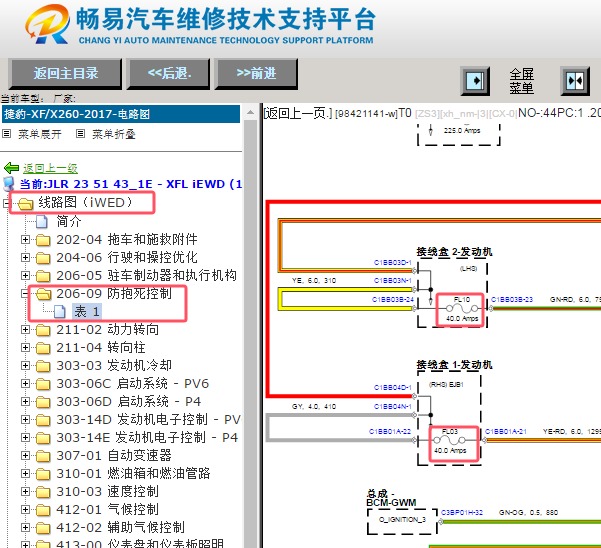Viewport: 601px width, 548px height.
Task: Click the 接线盒 2-发动机 component title
Action: [455, 252]
